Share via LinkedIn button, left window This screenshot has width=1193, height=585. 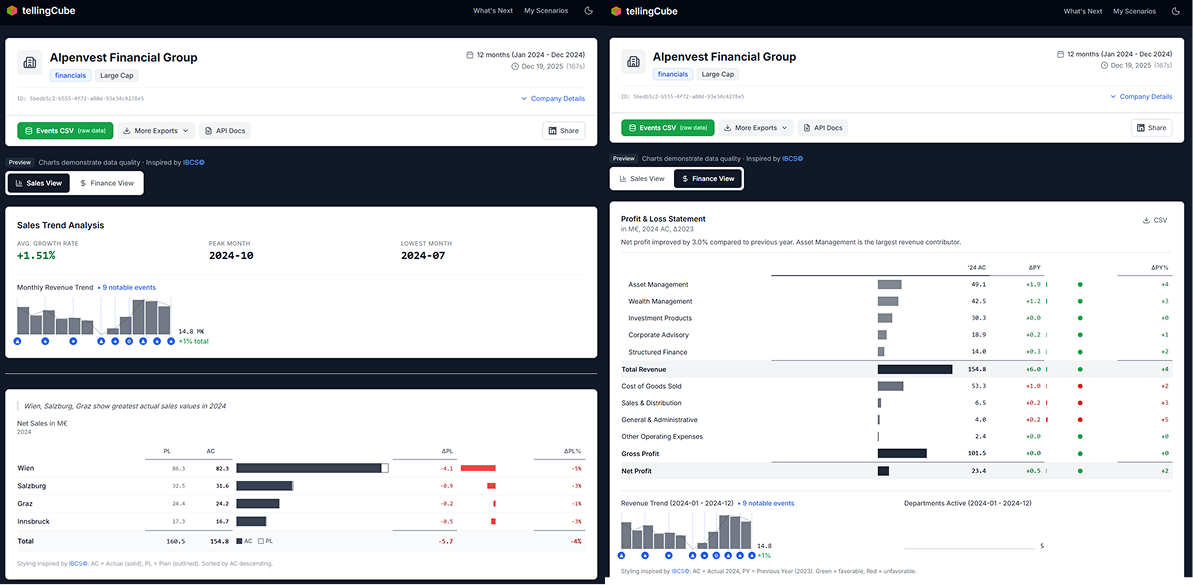click(564, 131)
